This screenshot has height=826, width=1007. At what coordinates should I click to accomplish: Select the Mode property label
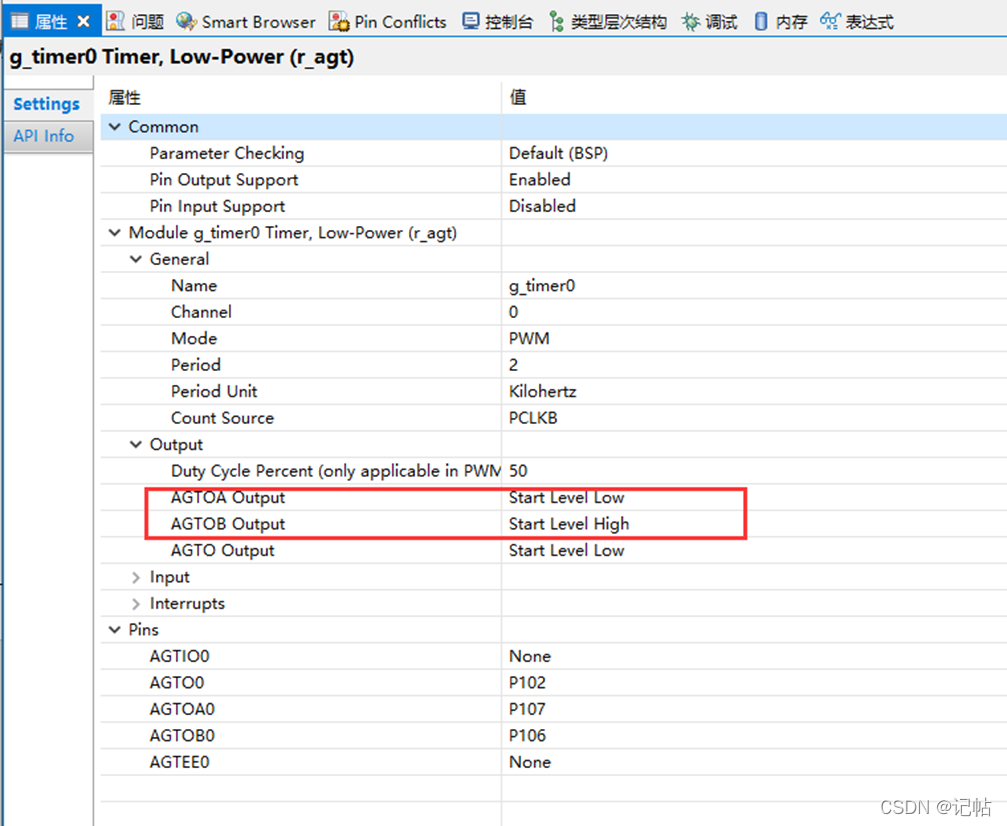tap(194, 338)
